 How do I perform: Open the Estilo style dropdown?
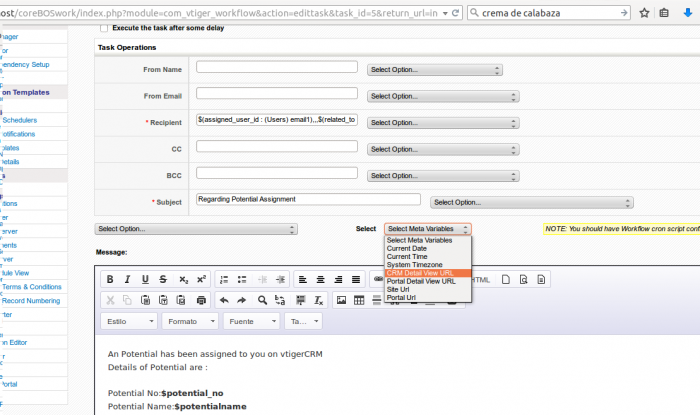[x=129, y=322]
